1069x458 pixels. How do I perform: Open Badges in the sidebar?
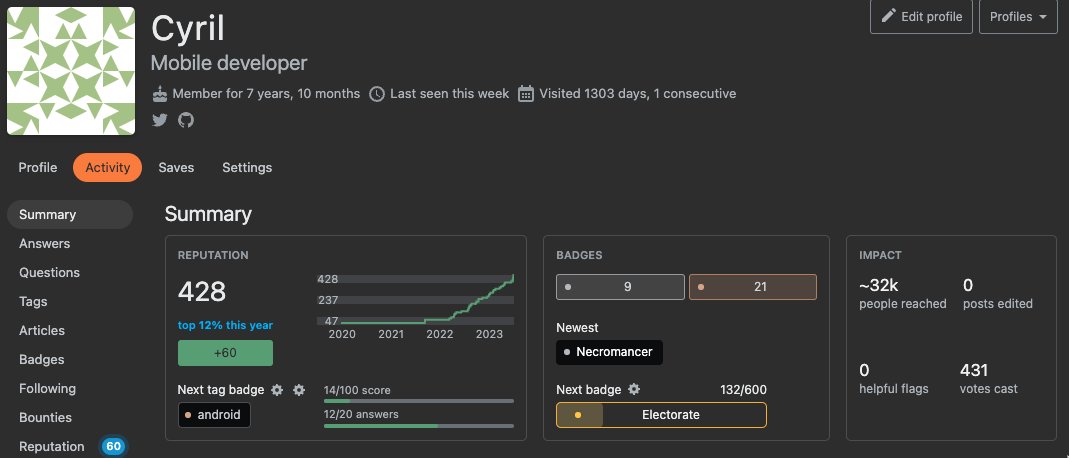[x=42, y=359]
